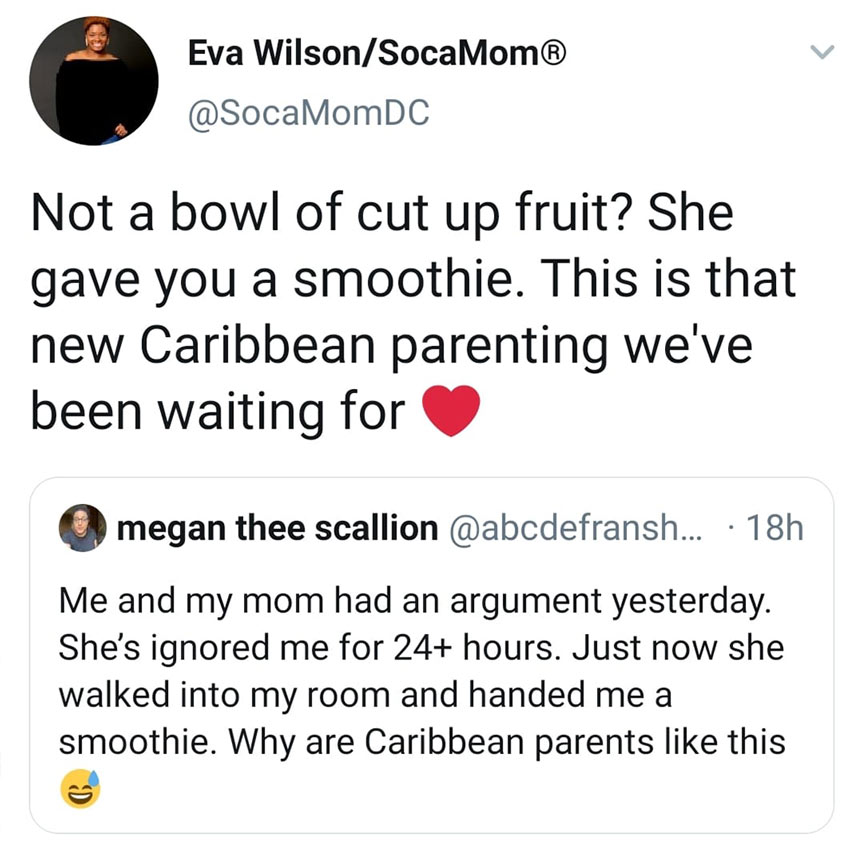Click the 18h timestamp
Screen dimensions: 850x850
pos(775,527)
